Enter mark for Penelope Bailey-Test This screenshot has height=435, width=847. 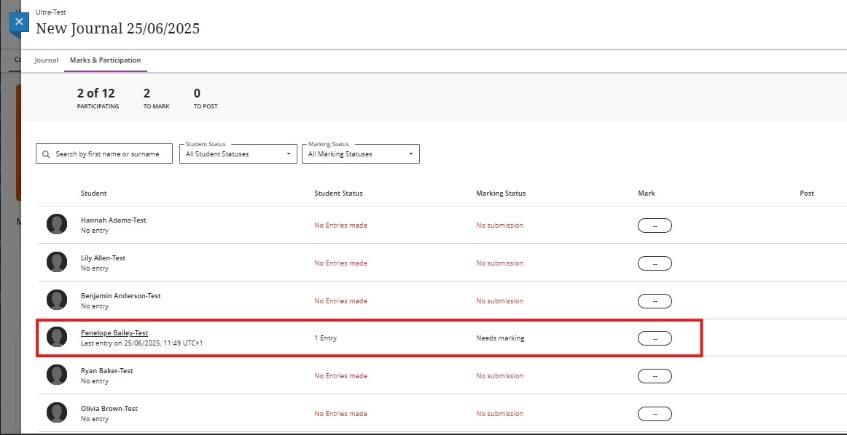(654, 338)
